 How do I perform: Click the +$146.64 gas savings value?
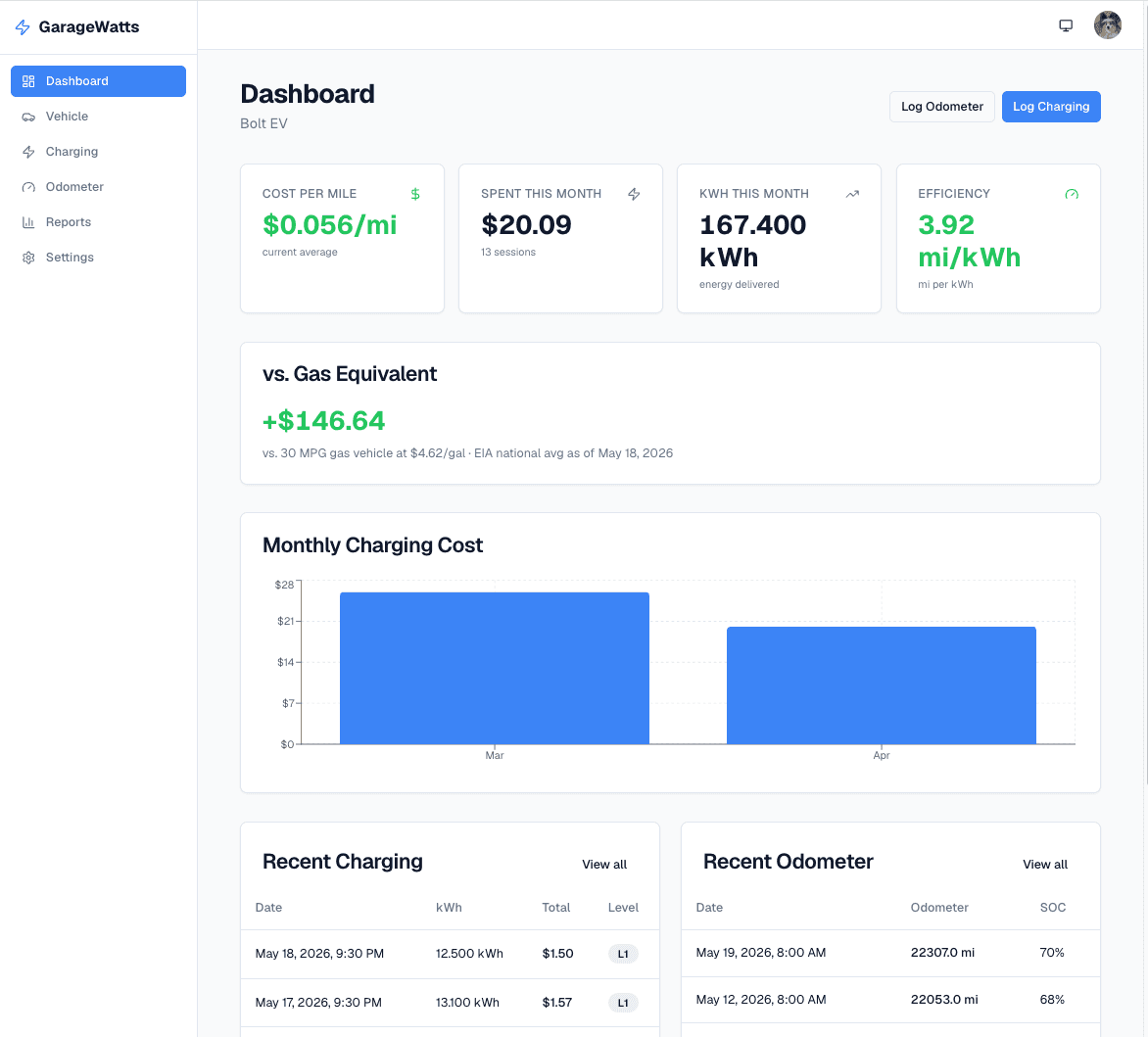pos(323,421)
